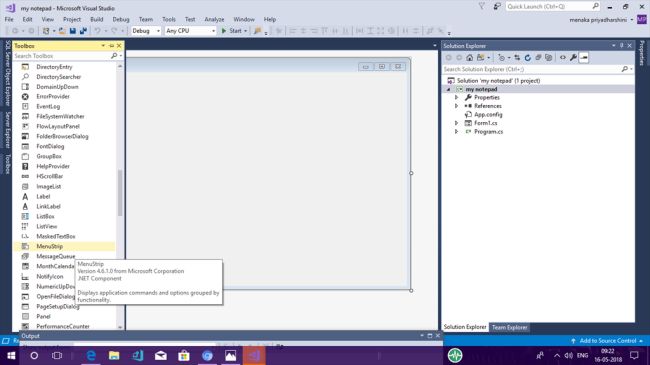
Task: Expand the References node in Solution Explorer
Action: (456, 106)
